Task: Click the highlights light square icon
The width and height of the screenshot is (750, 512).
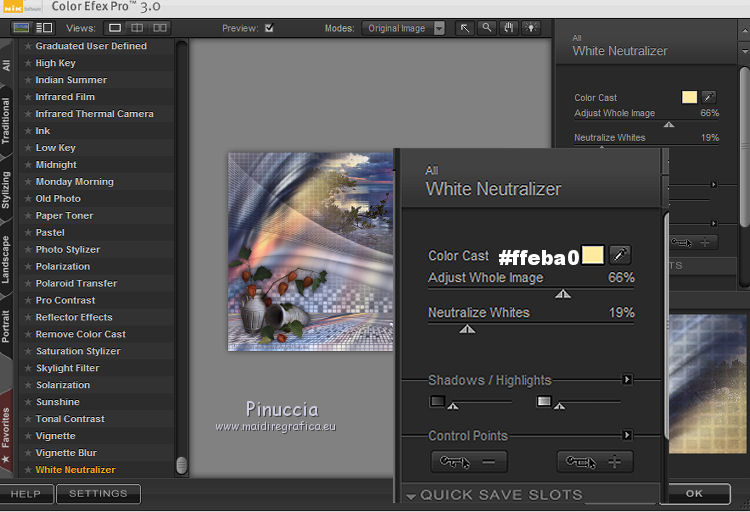Action: (544, 401)
